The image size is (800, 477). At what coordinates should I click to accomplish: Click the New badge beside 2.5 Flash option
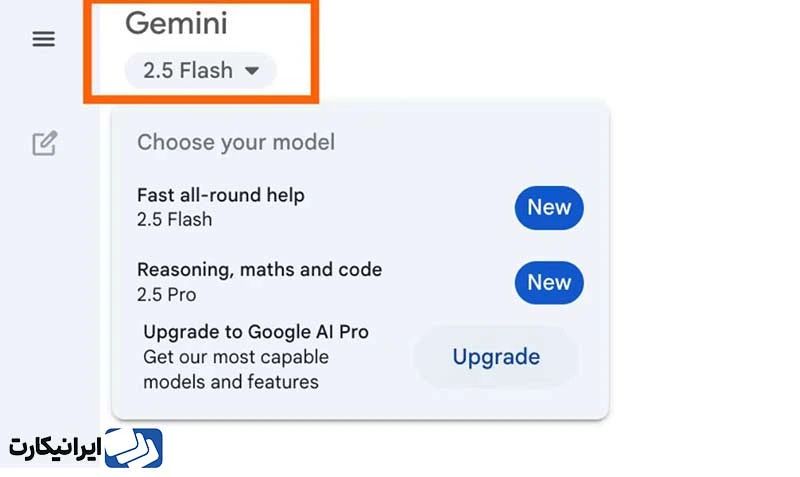[549, 208]
